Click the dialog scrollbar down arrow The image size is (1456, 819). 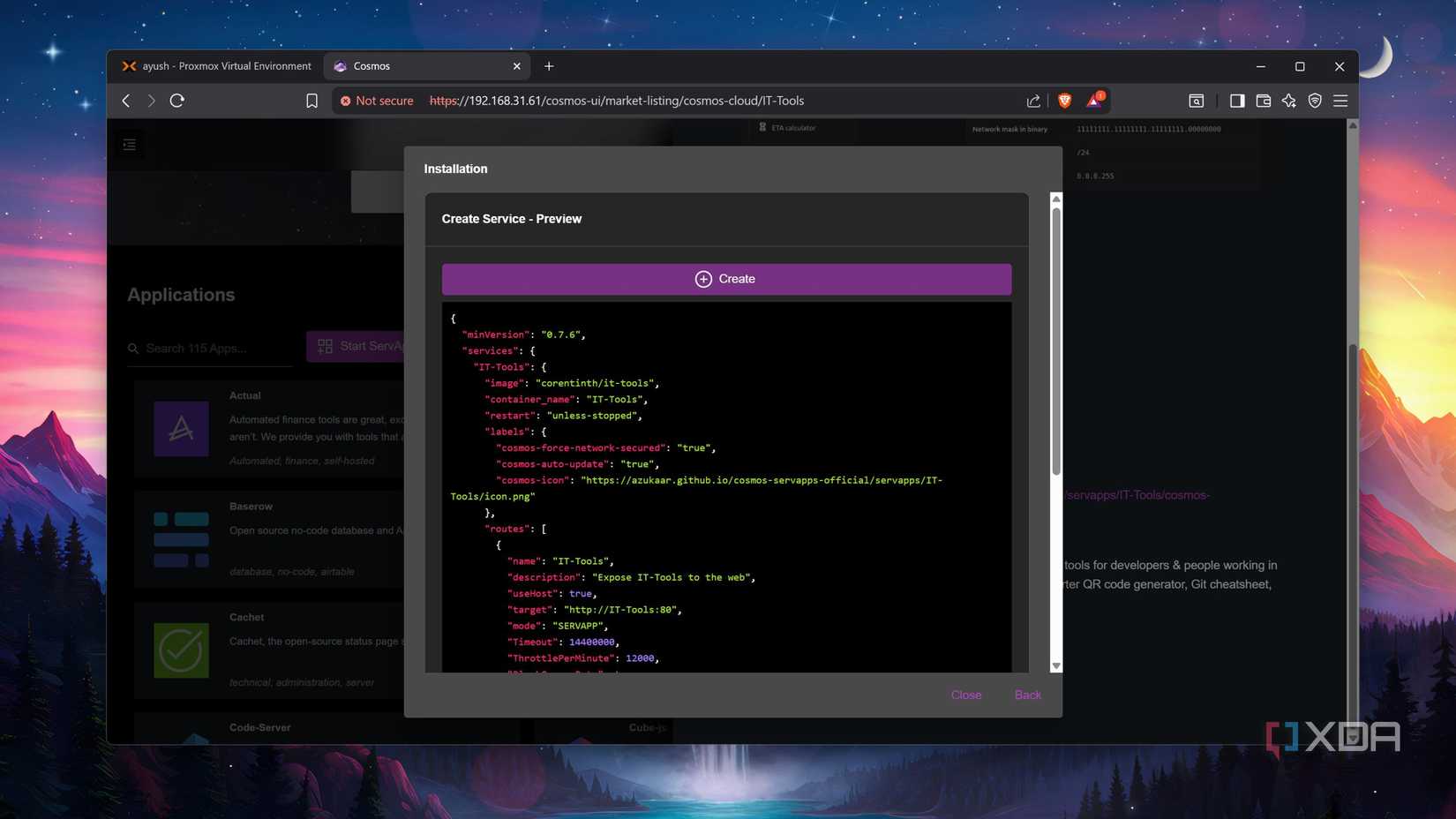(x=1056, y=666)
